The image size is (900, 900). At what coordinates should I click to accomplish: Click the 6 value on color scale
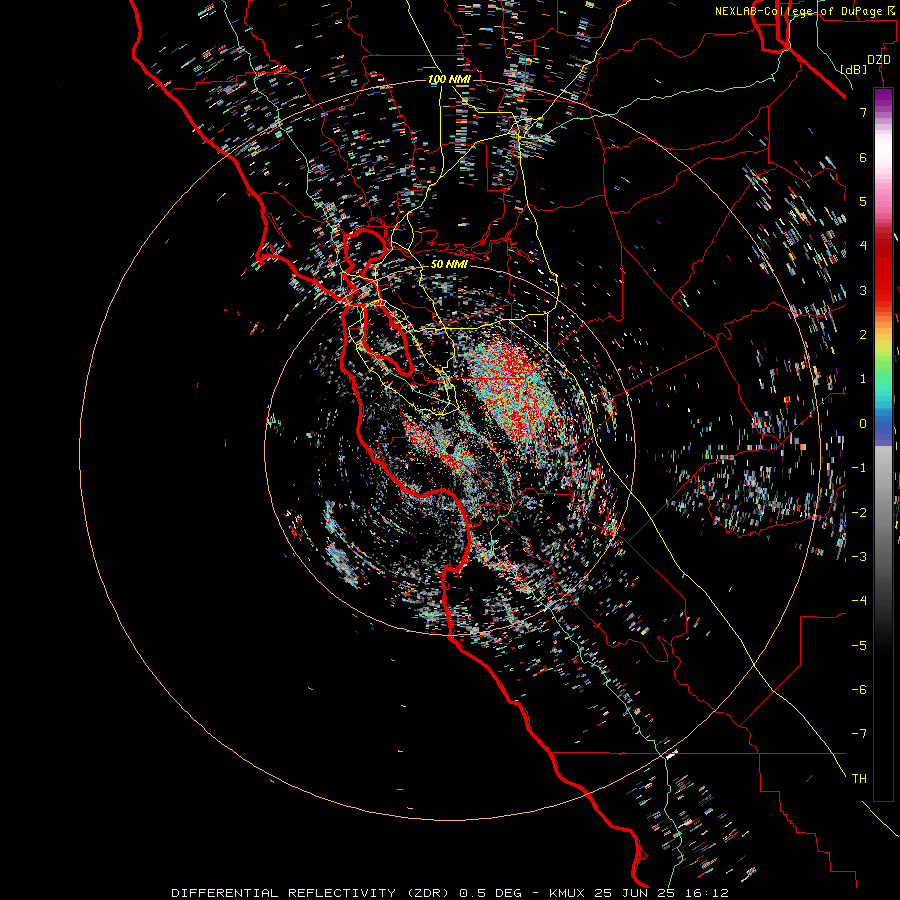click(x=863, y=157)
